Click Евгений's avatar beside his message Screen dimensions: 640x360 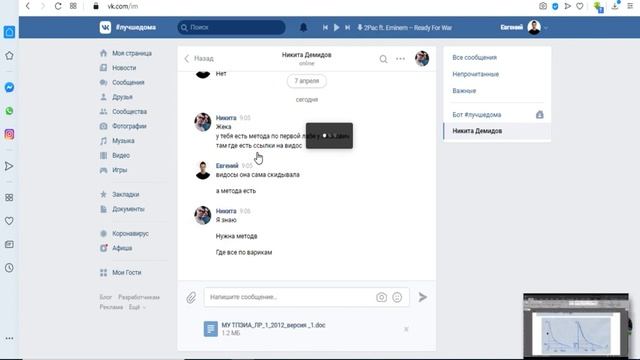202,170
